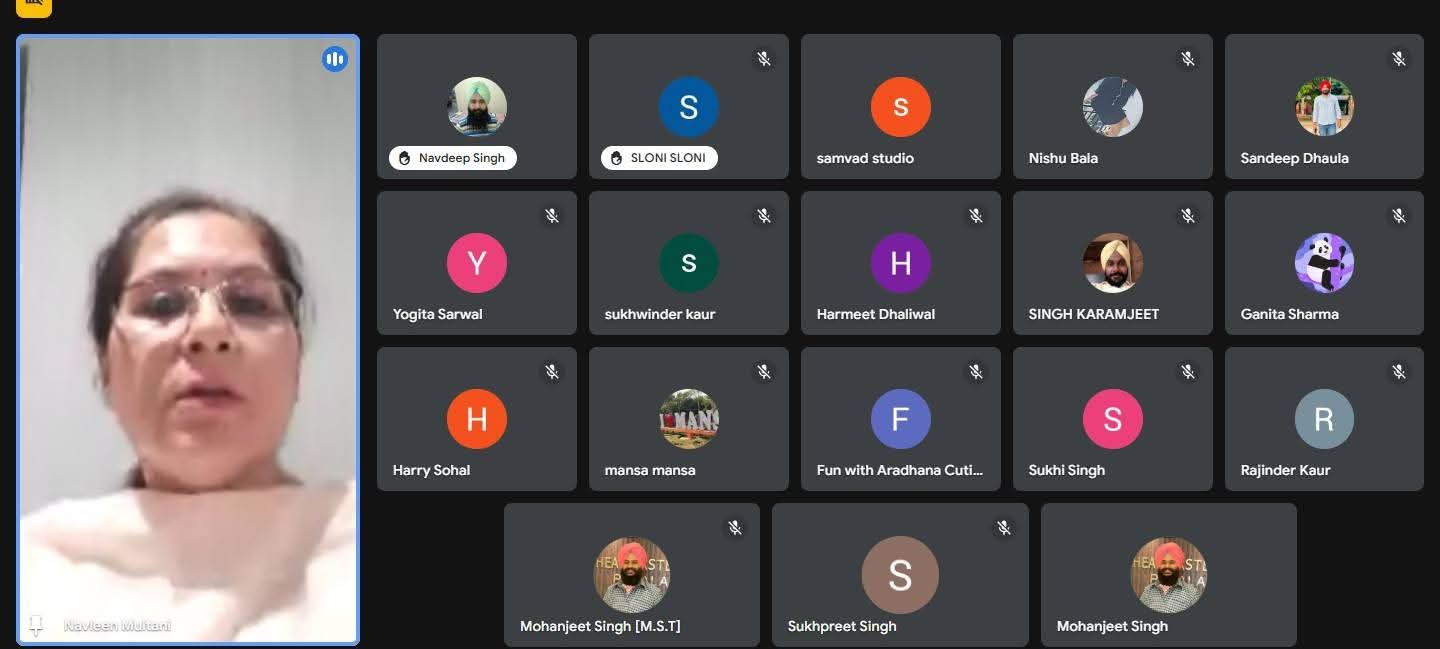Click the blue speaking indicator on Navleen Multani video
The height and width of the screenshot is (649, 1440).
[x=335, y=60]
